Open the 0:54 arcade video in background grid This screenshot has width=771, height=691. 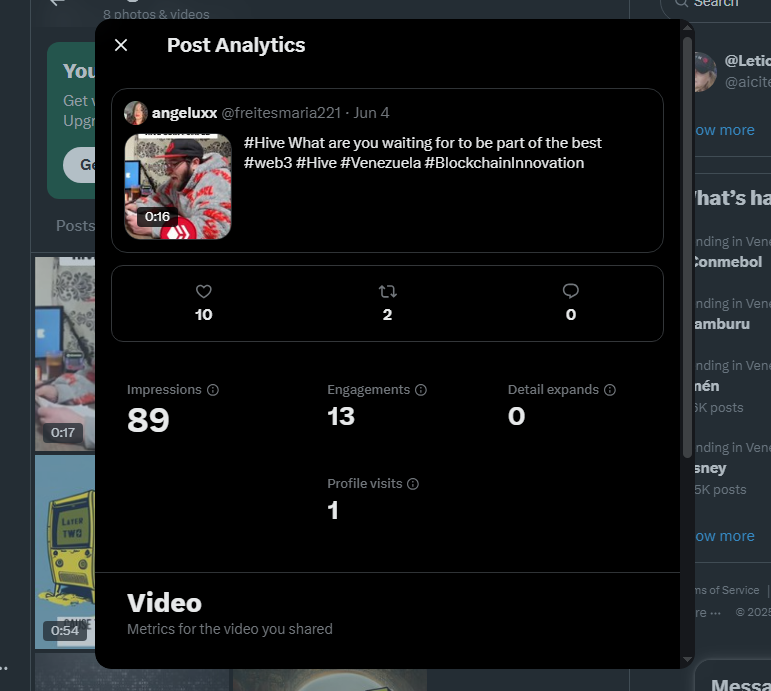tap(64, 552)
